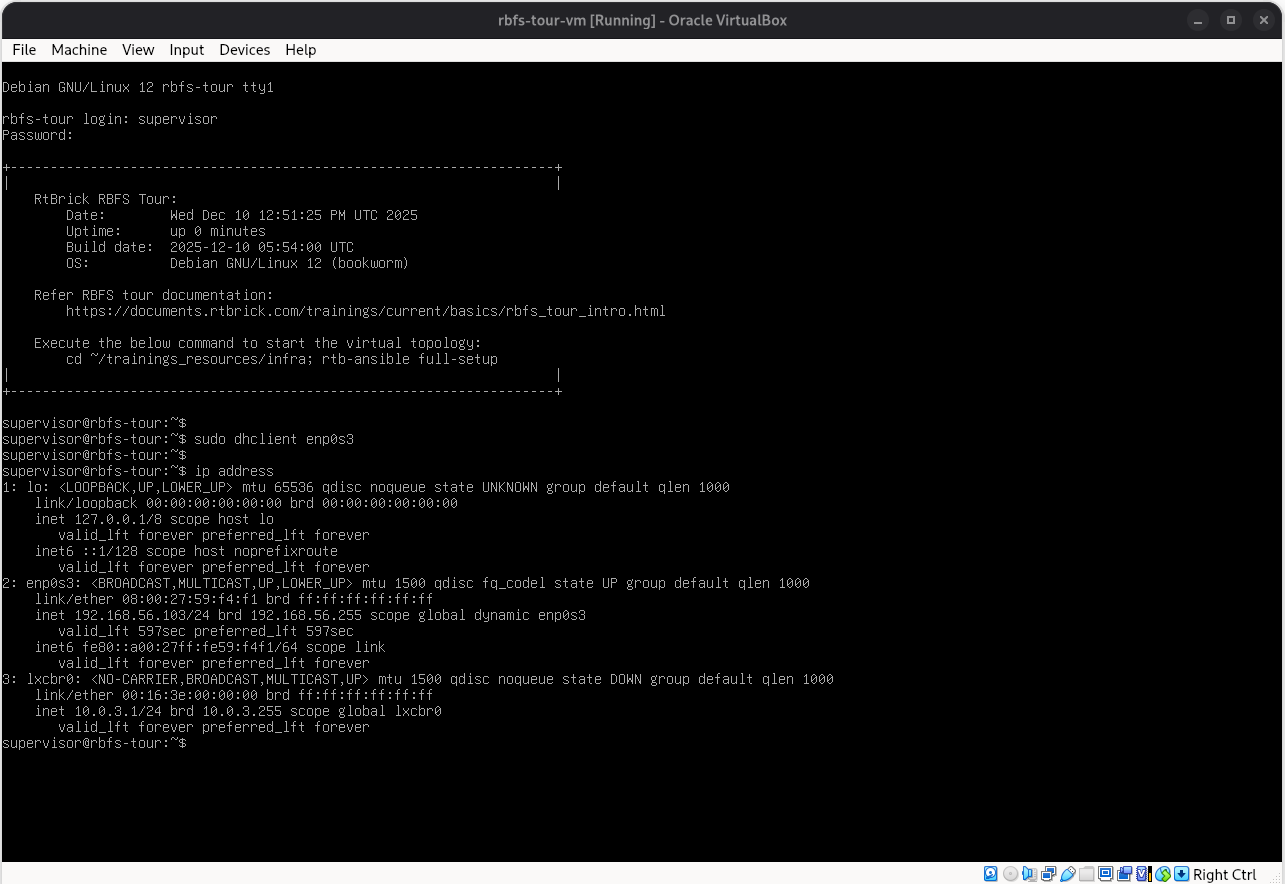Click the 'rtb-ansible full-setup' command text

410,359
